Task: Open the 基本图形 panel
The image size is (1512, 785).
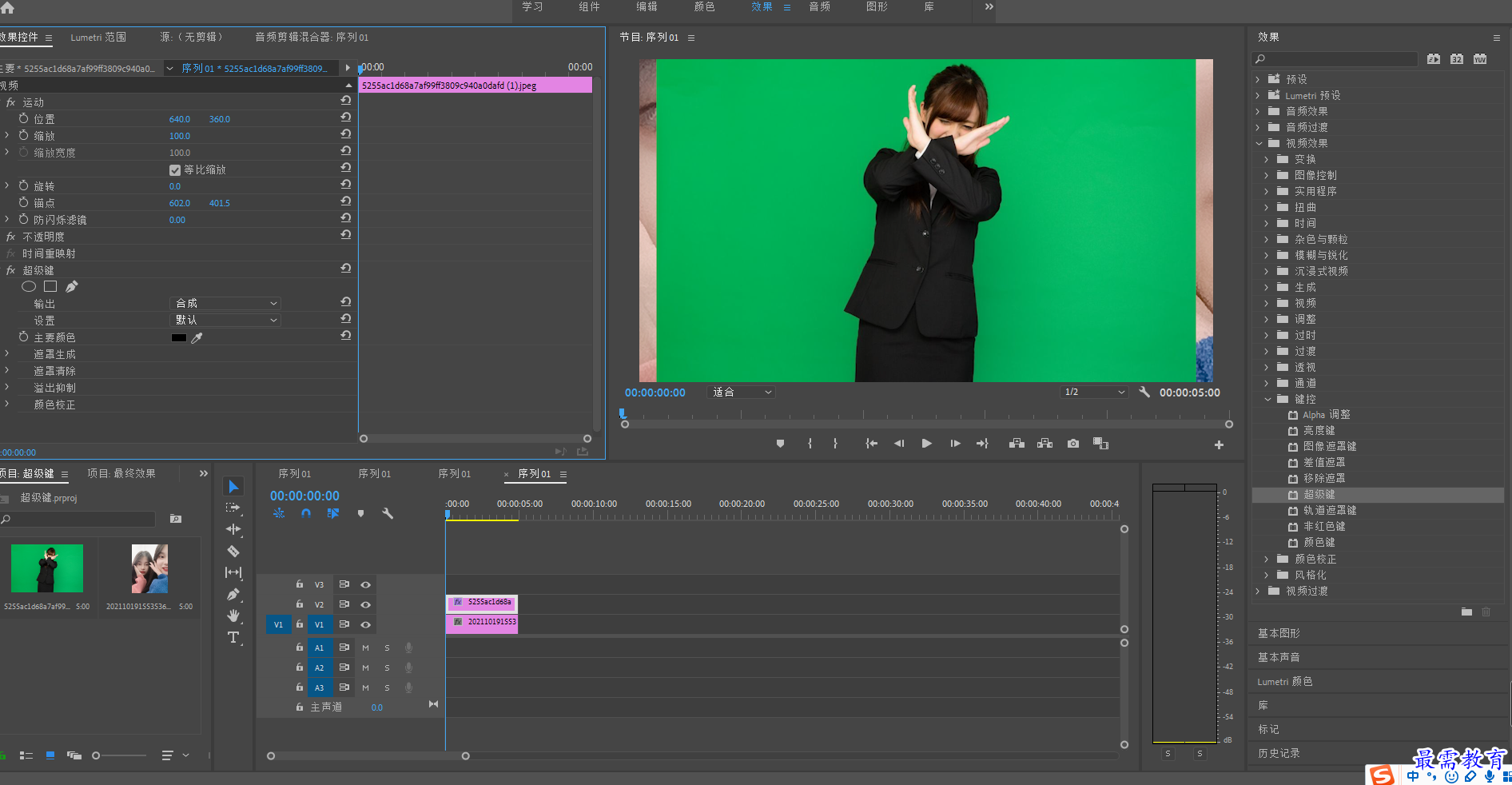Action: point(1279,633)
